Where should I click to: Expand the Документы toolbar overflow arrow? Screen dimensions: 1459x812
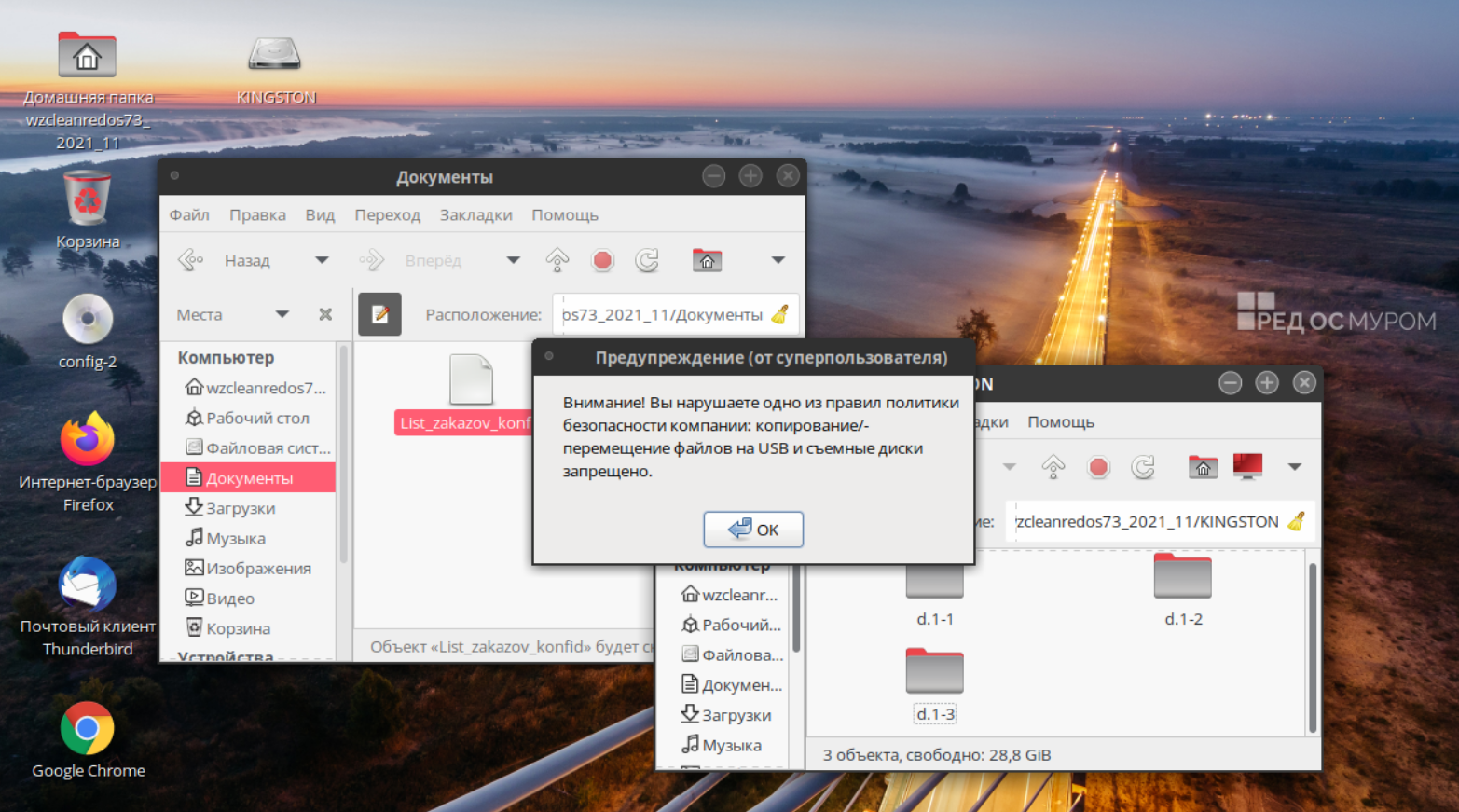click(778, 260)
